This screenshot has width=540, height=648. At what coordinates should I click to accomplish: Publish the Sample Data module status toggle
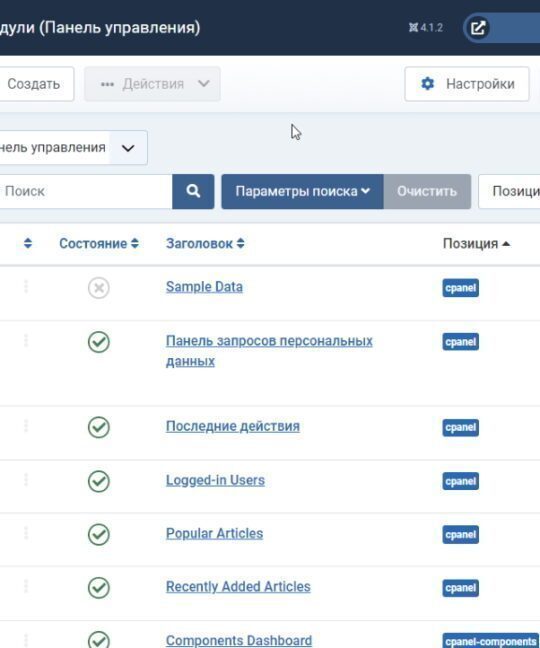(x=99, y=288)
